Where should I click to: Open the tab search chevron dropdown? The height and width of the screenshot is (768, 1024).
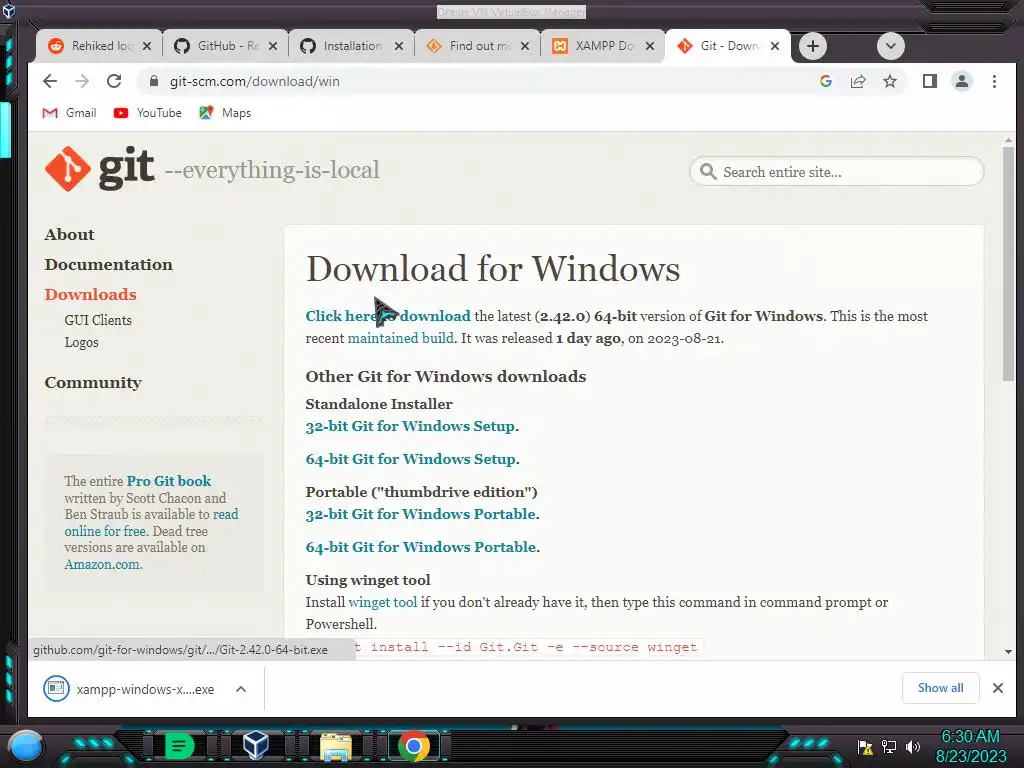pyautogui.click(x=890, y=46)
